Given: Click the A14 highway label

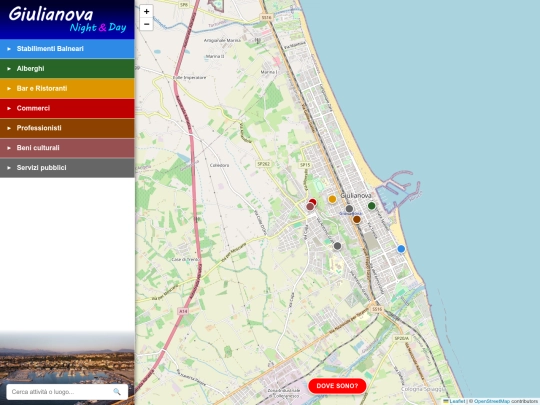Looking at the screenshot, I should [x=183, y=311].
